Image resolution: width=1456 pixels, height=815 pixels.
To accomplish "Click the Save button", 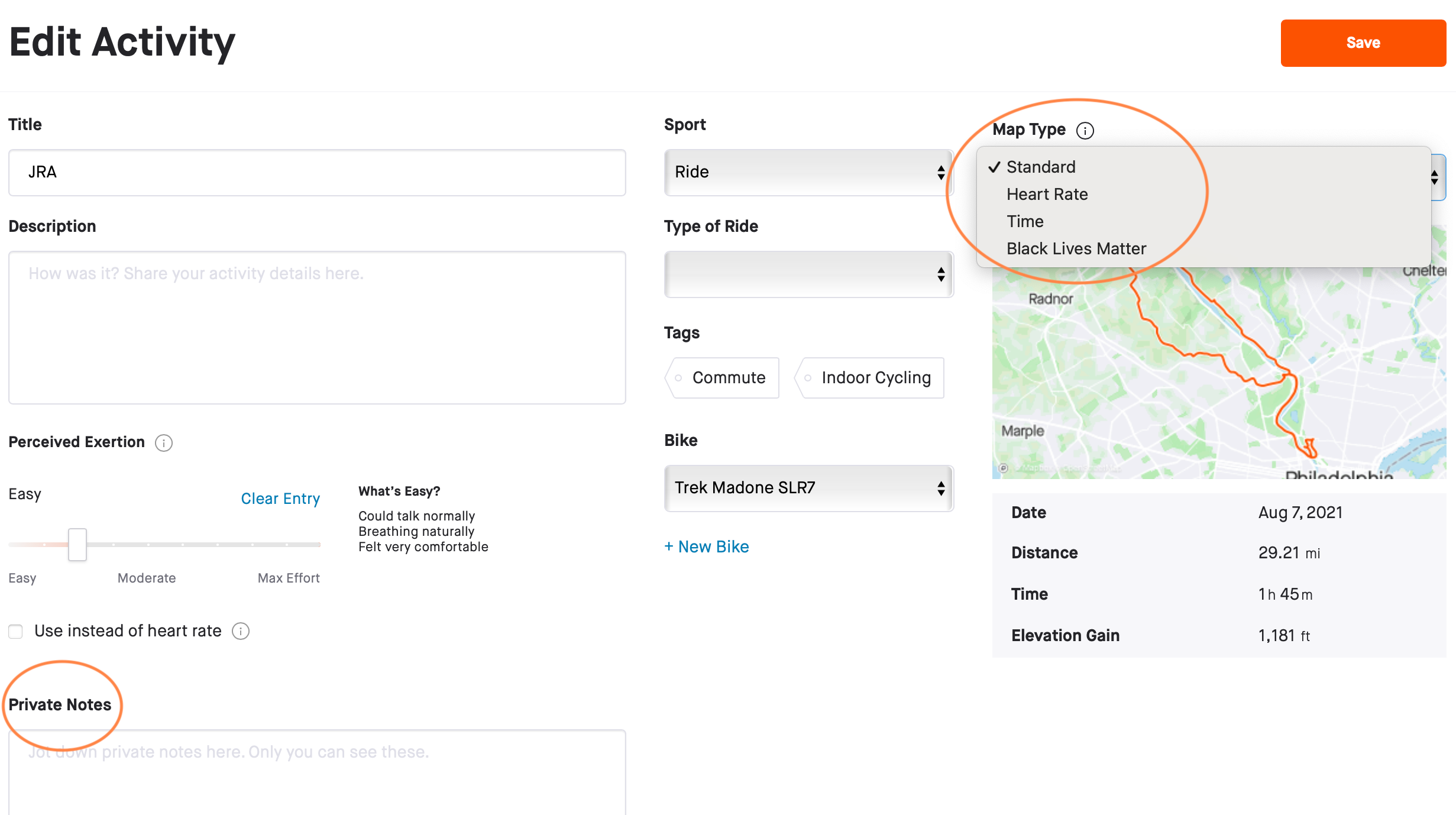I will [1363, 43].
